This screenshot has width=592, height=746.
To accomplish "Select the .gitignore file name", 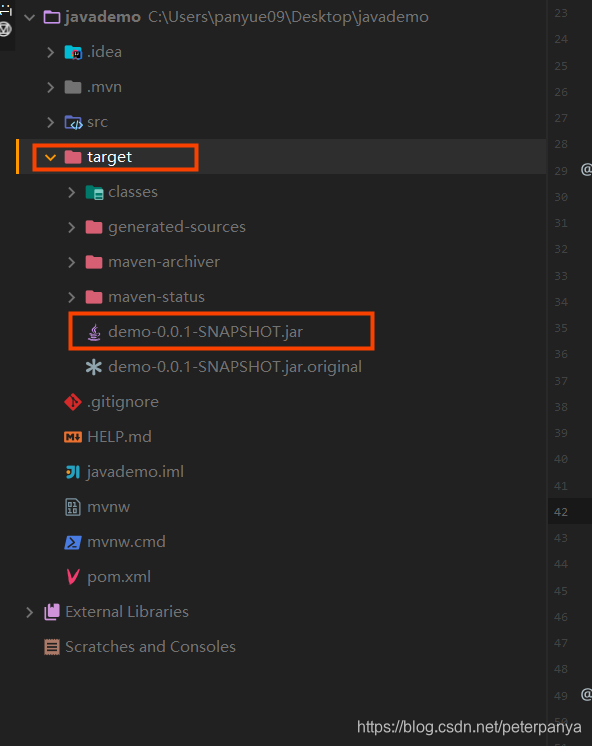I will coord(123,402).
